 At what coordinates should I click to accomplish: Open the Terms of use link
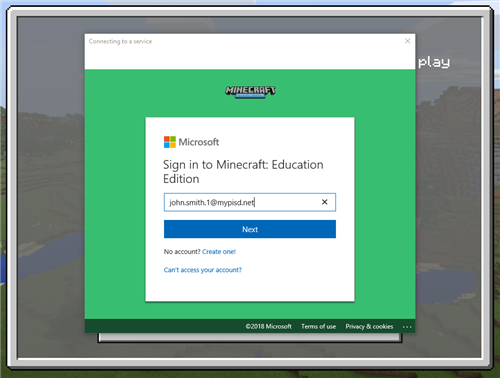318,326
